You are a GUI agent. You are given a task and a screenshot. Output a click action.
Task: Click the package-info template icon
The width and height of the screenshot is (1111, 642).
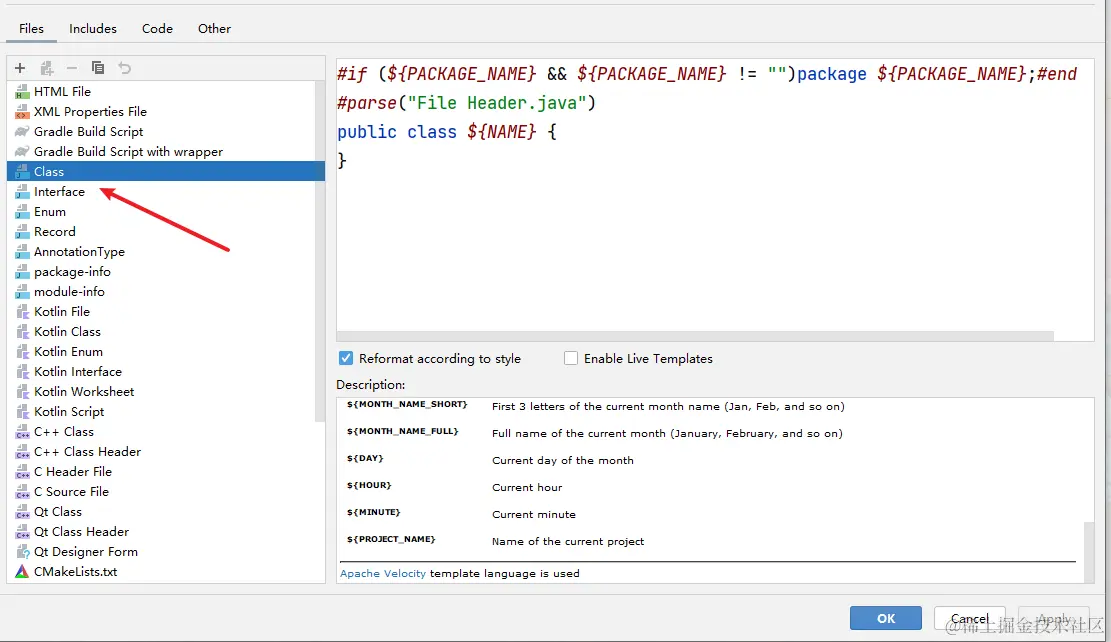click(22, 271)
